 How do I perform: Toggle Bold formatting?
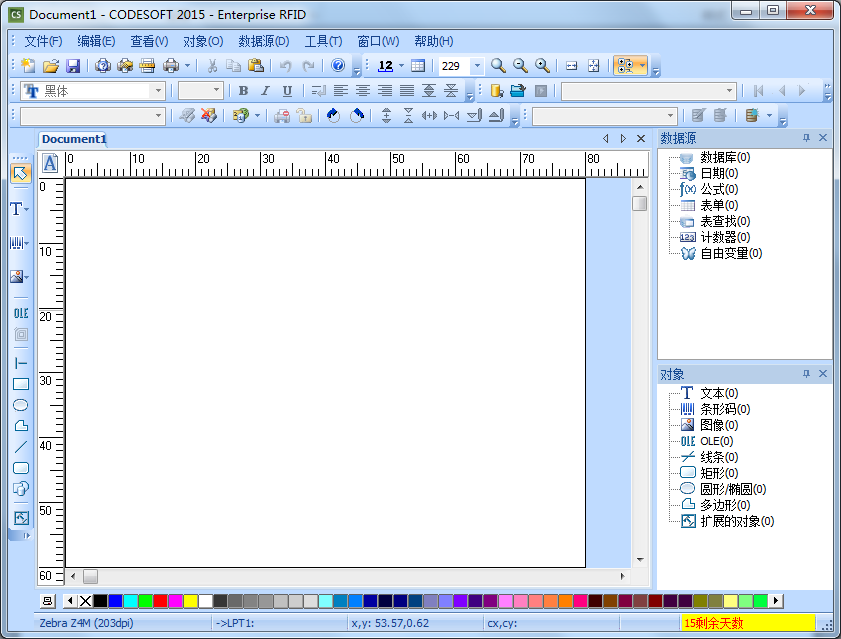point(243,91)
